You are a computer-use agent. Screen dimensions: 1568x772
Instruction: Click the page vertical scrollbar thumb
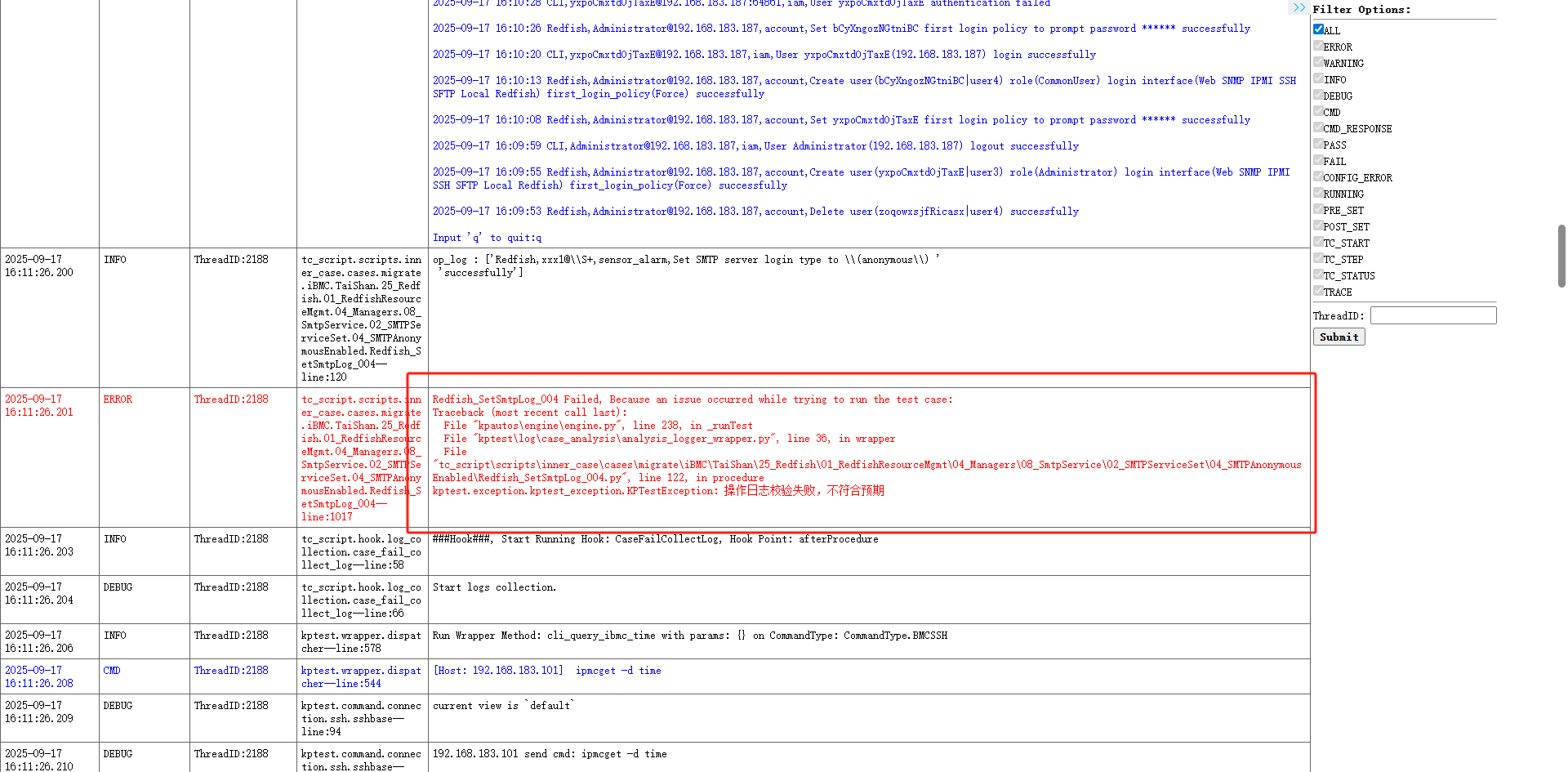click(1561, 255)
